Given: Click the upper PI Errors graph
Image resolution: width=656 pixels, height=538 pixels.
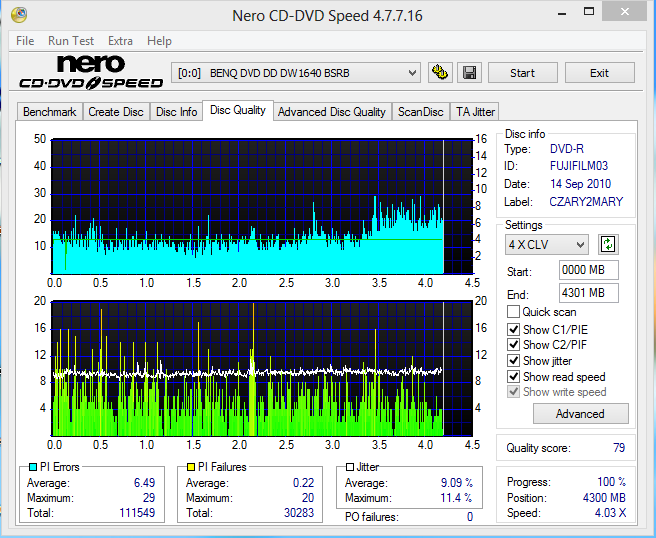Looking at the screenshot, I should pyautogui.click(x=262, y=207).
